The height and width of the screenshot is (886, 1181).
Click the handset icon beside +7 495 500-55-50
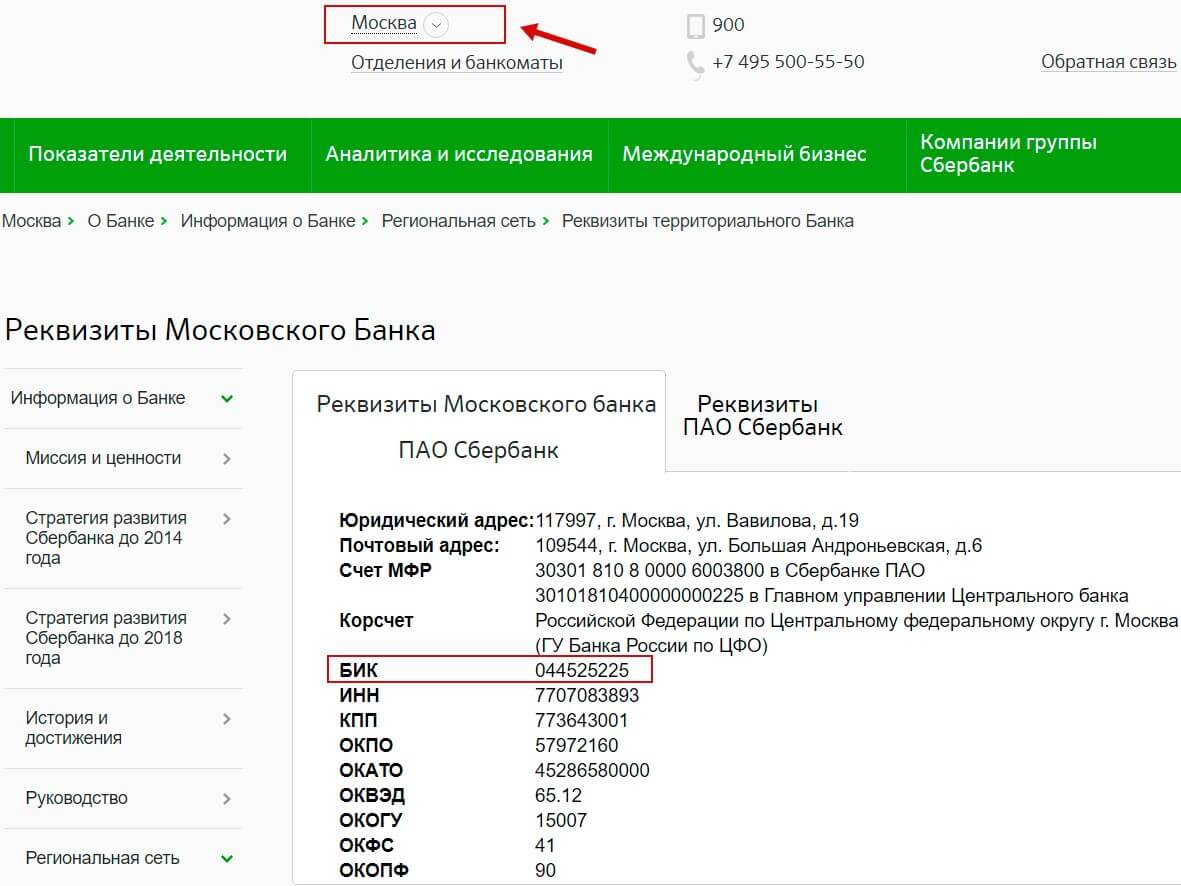coord(695,63)
